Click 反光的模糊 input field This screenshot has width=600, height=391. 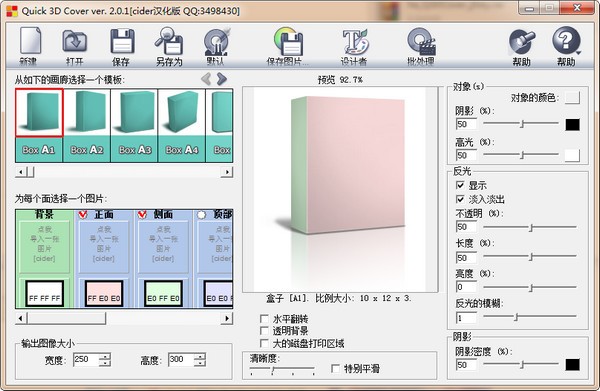[466, 318]
